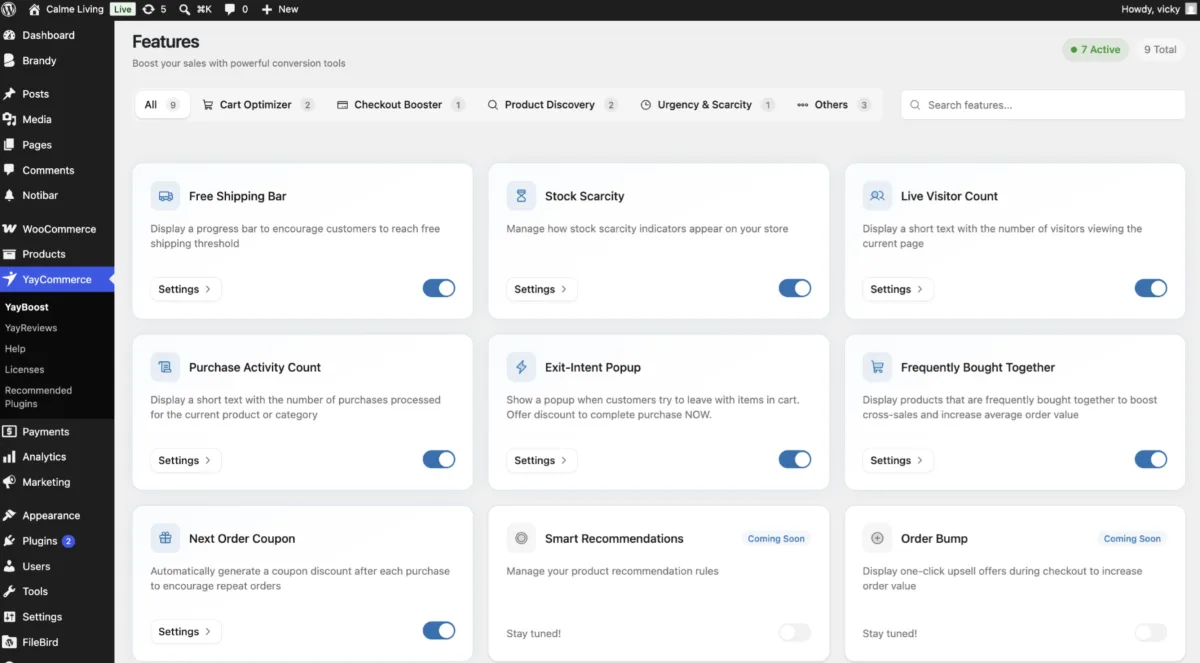Screen dimensions: 1200x663
Task: Open Settings for Free Shipping Bar
Action: tap(186, 289)
